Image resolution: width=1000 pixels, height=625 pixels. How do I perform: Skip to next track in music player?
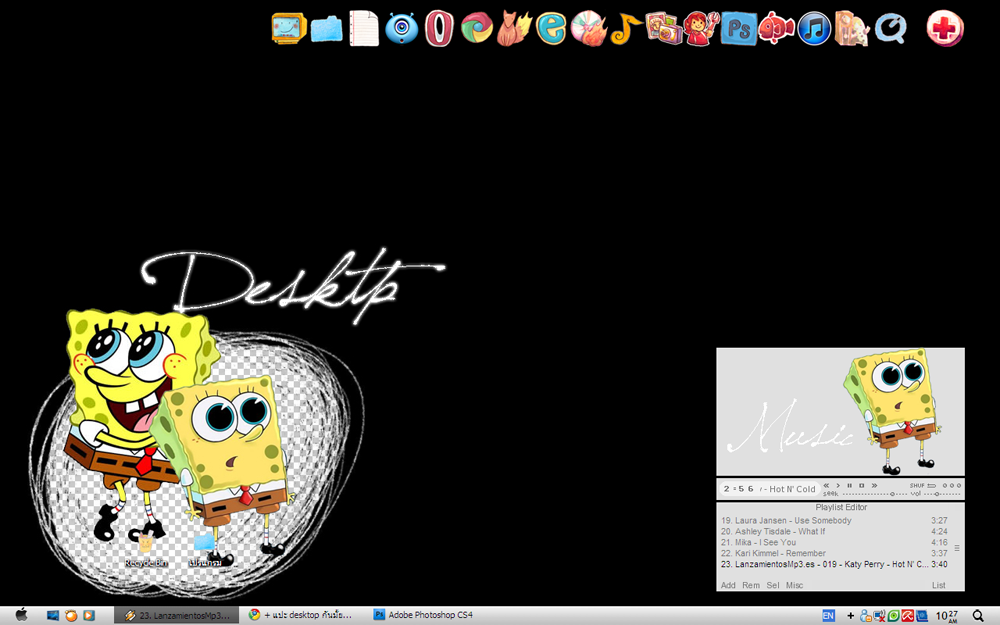click(874, 485)
